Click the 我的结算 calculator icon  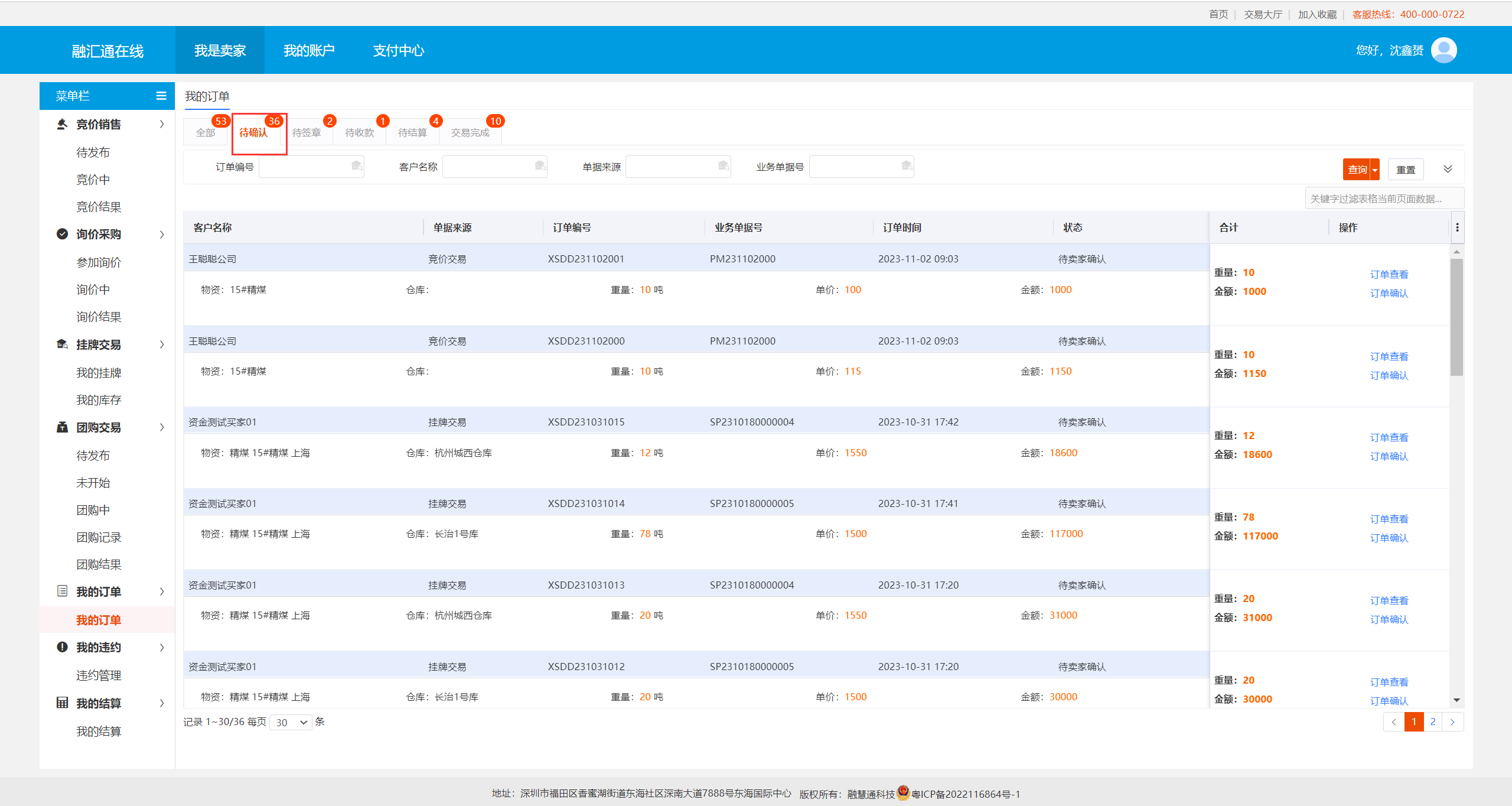point(62,703)
